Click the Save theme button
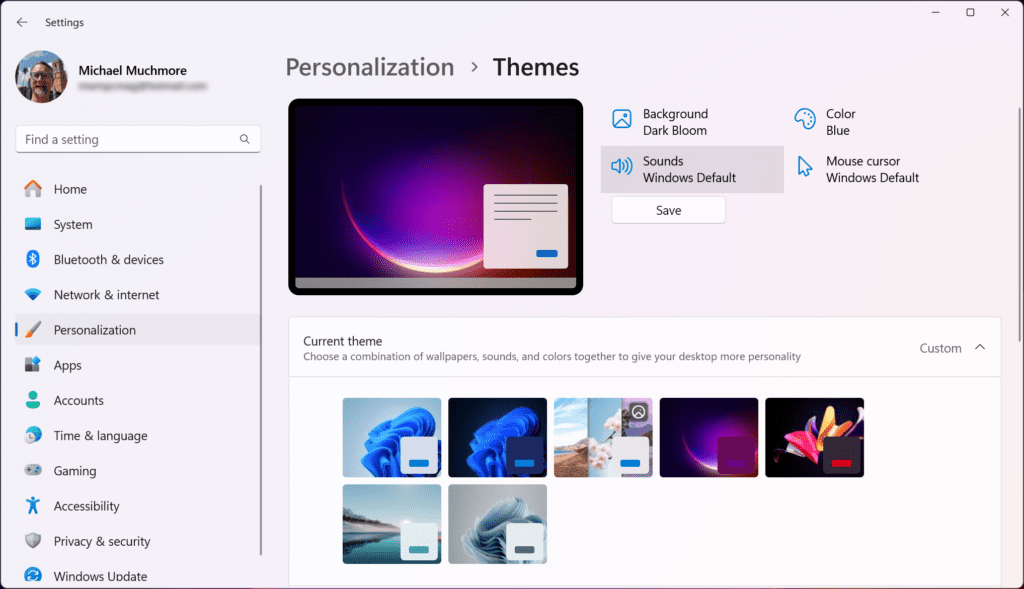 [x=668, y=210]
